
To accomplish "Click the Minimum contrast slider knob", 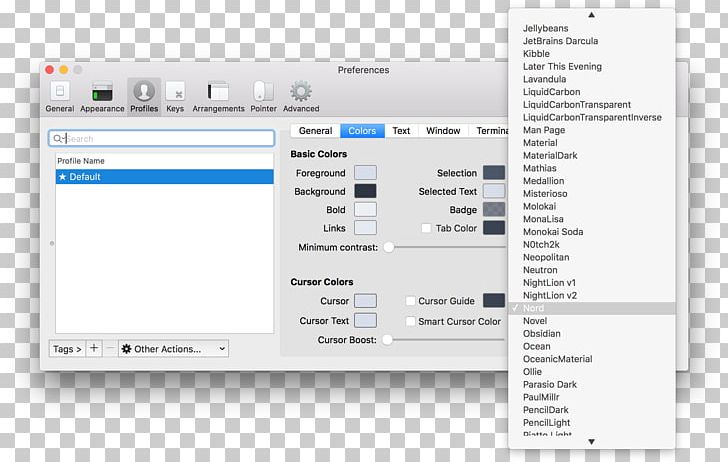I will pyautogui.click(x=389, y=247).
